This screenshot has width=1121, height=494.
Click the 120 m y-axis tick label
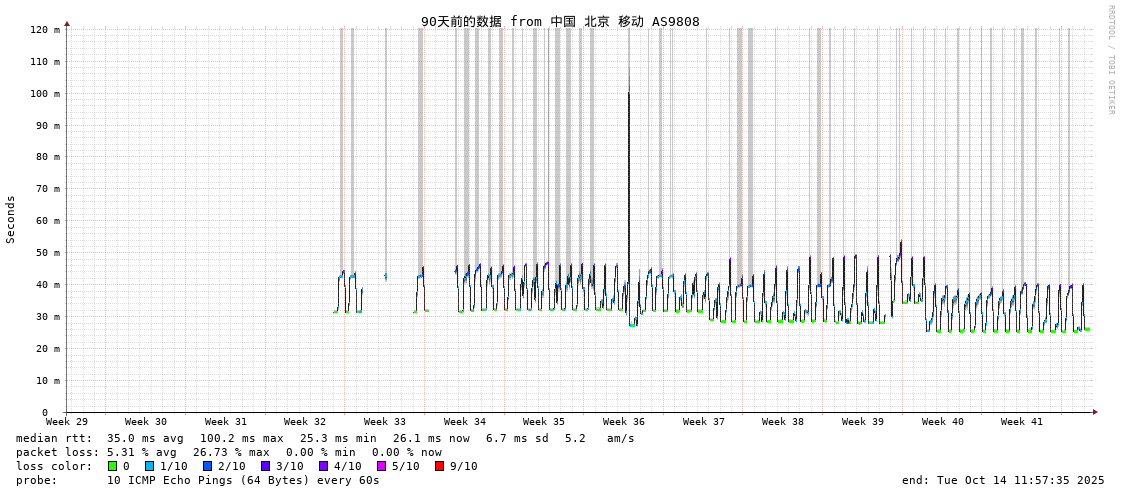pyautogui.click(x=44, y=30)
